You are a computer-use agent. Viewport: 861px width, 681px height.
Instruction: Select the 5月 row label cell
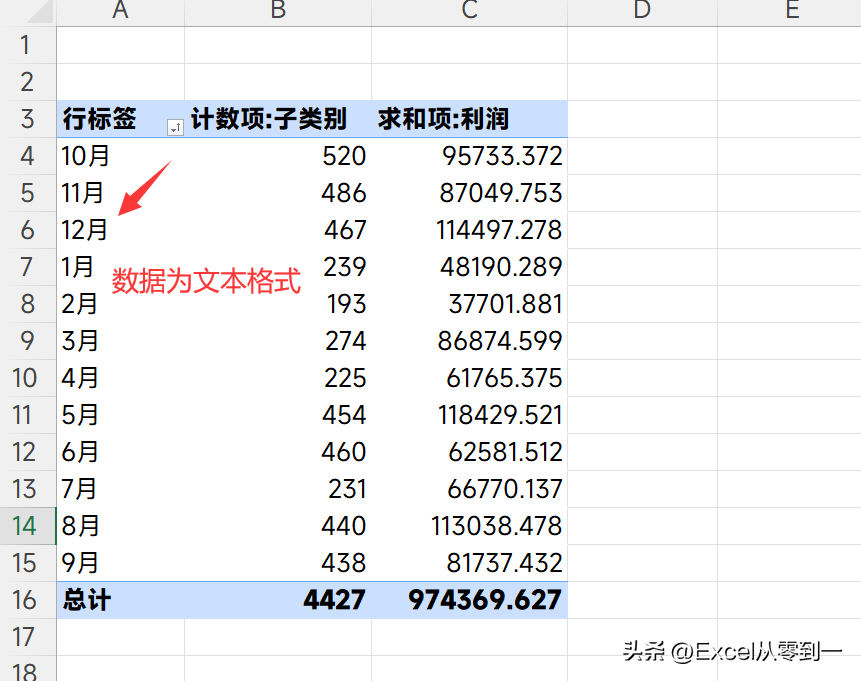click(x=120, y=415)
